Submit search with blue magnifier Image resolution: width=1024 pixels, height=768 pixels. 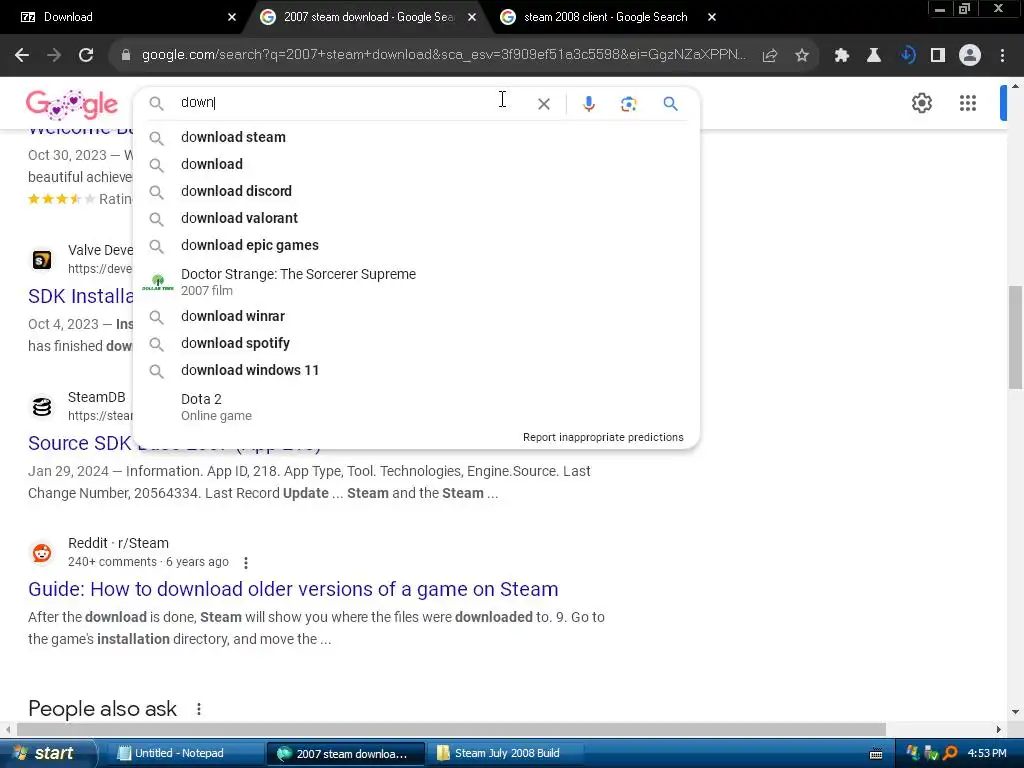tap(670, 103)
